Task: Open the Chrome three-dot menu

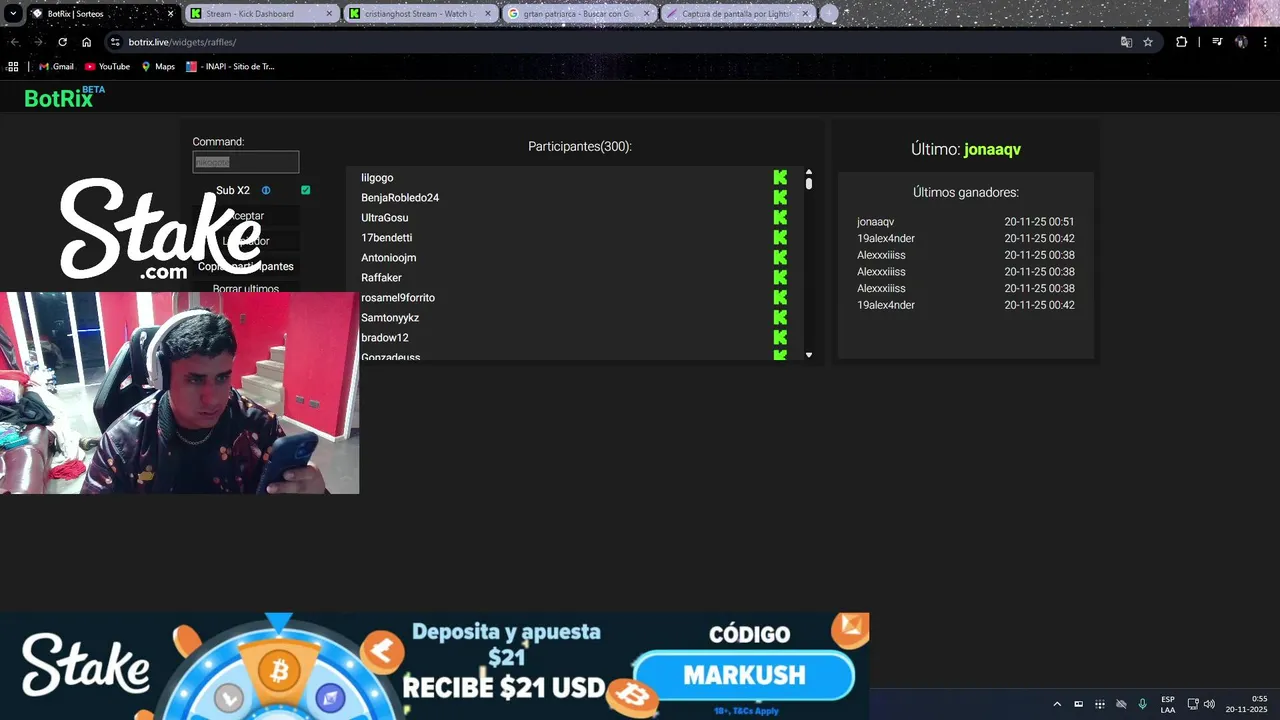Action: [x=1265, y=42]
